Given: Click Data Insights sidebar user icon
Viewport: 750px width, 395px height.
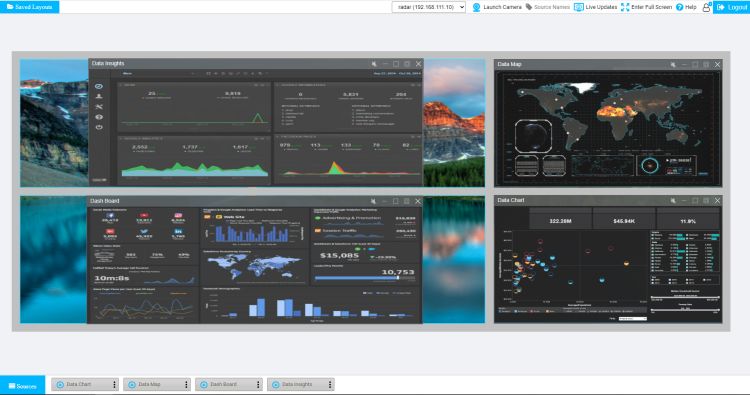Looking at the screenshot, I should pyautogui.click(x=99, y=96).
